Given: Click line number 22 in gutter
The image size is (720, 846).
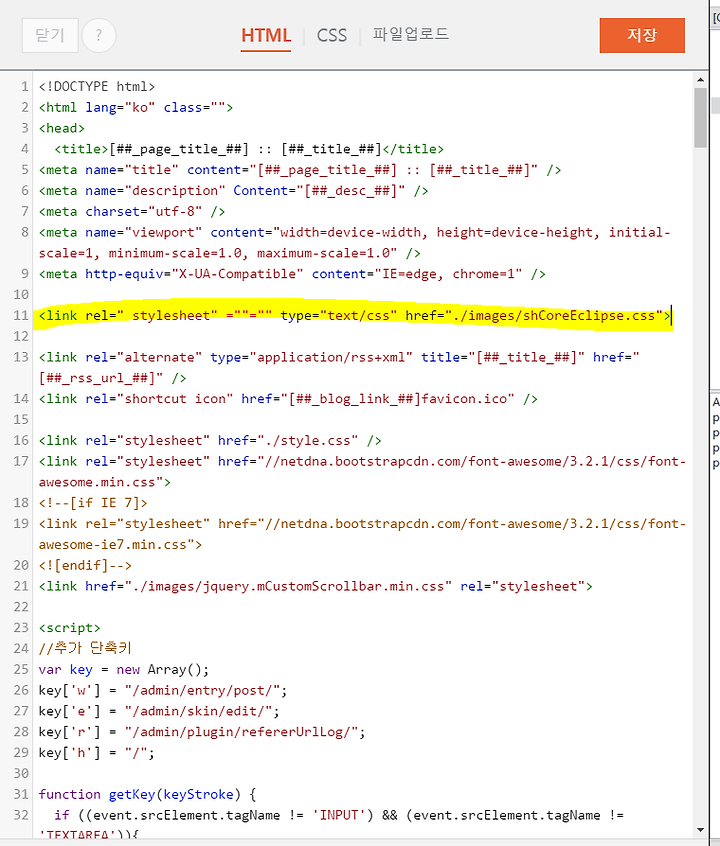Looking at the screenshot, I should (21, 607).
